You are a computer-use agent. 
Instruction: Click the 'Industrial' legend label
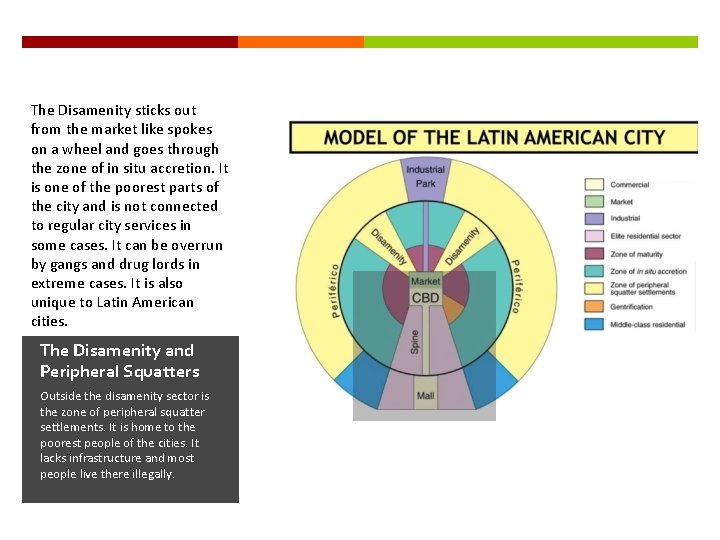(625, 219)
